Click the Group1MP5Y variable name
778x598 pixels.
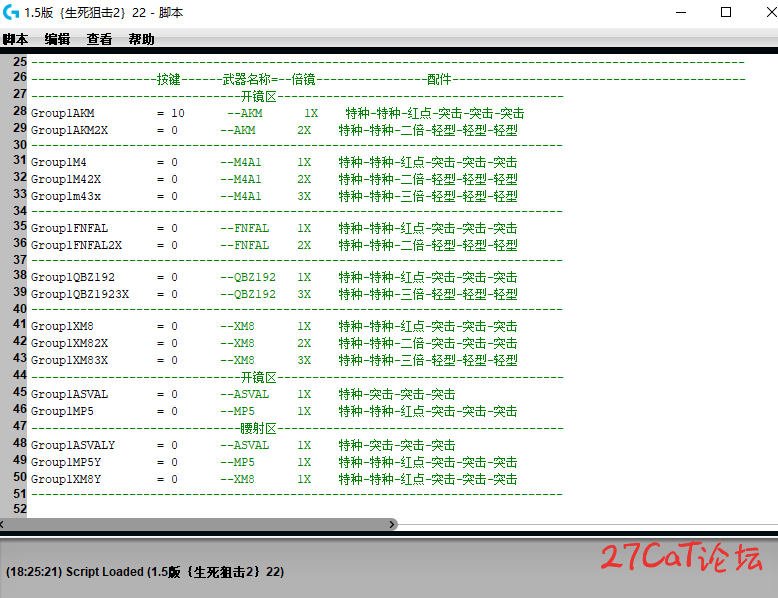click(x=66, y=462)
